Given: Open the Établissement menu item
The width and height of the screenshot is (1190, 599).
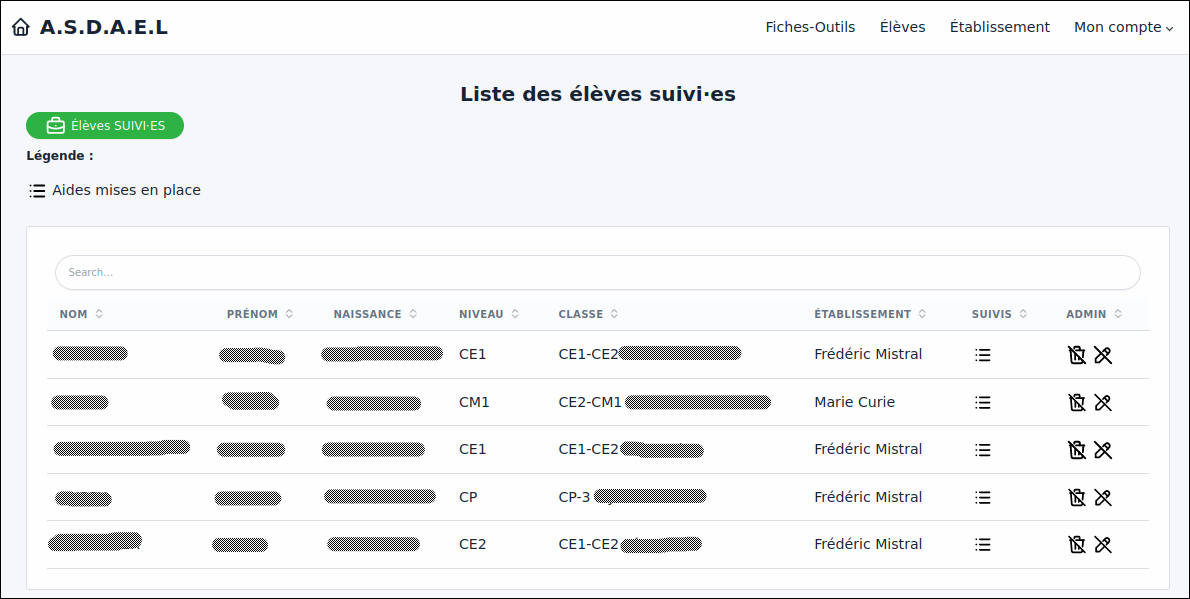Looking at the screenshot, I should [1000, 27].
